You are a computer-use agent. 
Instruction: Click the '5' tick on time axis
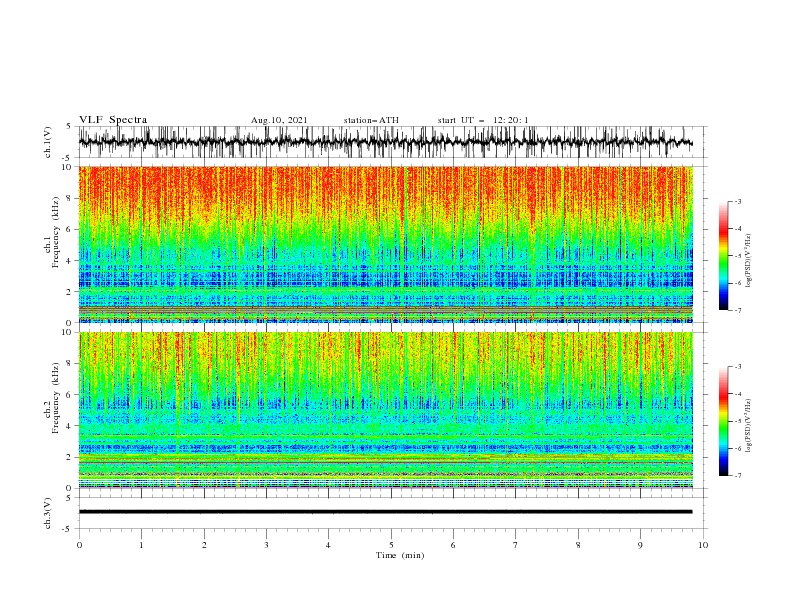pyautogui.click(x=391, y=545)
